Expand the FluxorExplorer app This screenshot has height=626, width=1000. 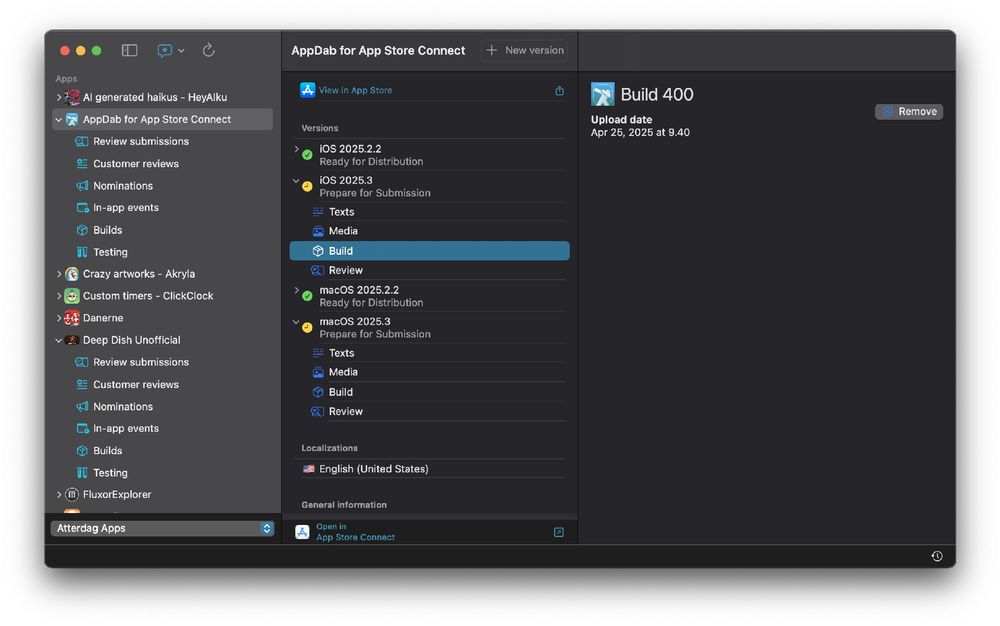(59, 495)
